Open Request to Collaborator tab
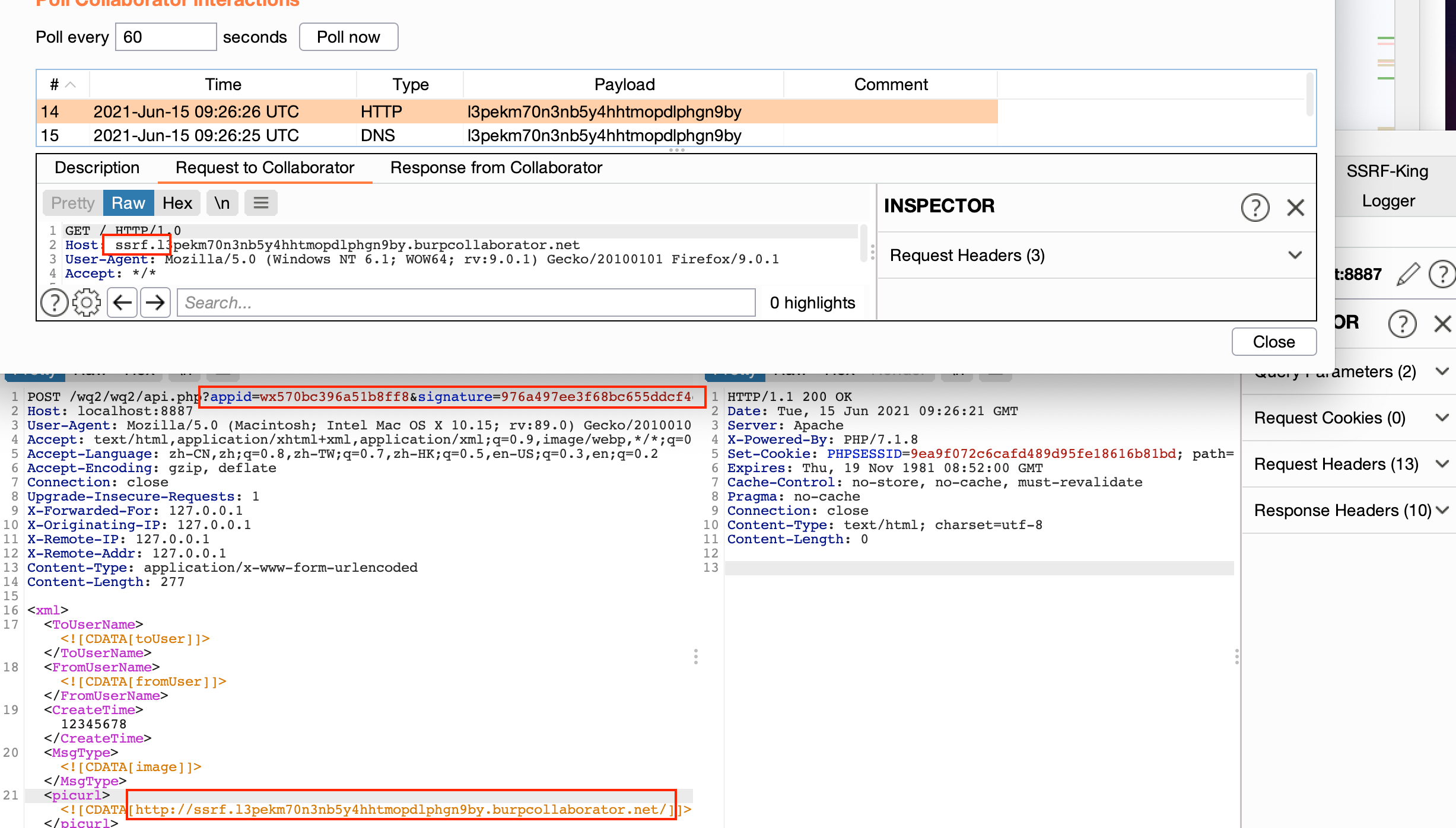This screenshot has width=1456, height=828. [265, 168]
